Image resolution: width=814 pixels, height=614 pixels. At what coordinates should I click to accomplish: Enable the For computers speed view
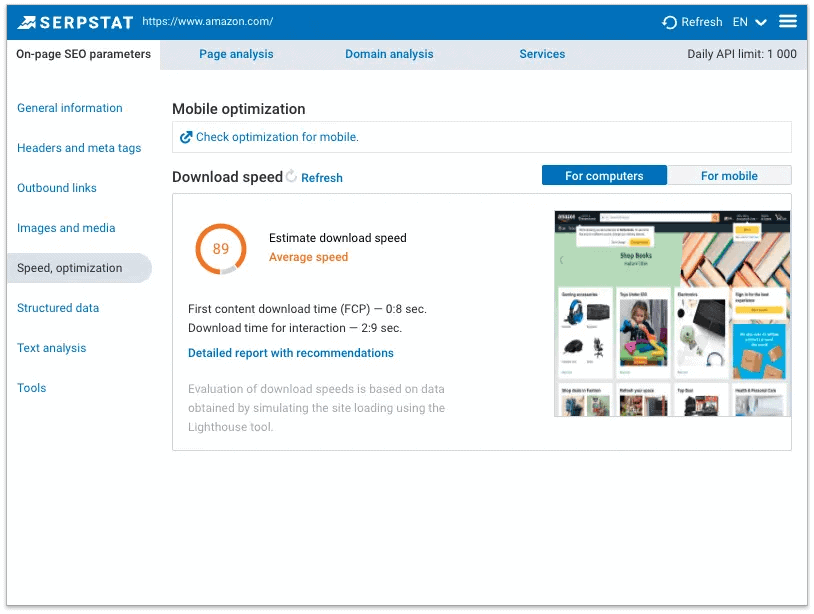[x=604, y=175]
